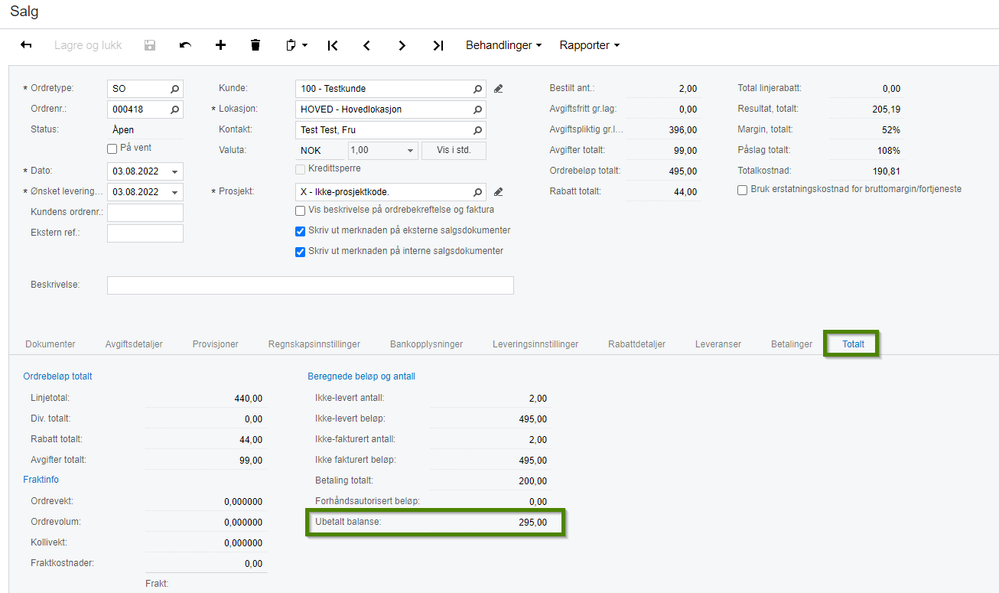Open the Ønsket levering date dropdown

175,192
